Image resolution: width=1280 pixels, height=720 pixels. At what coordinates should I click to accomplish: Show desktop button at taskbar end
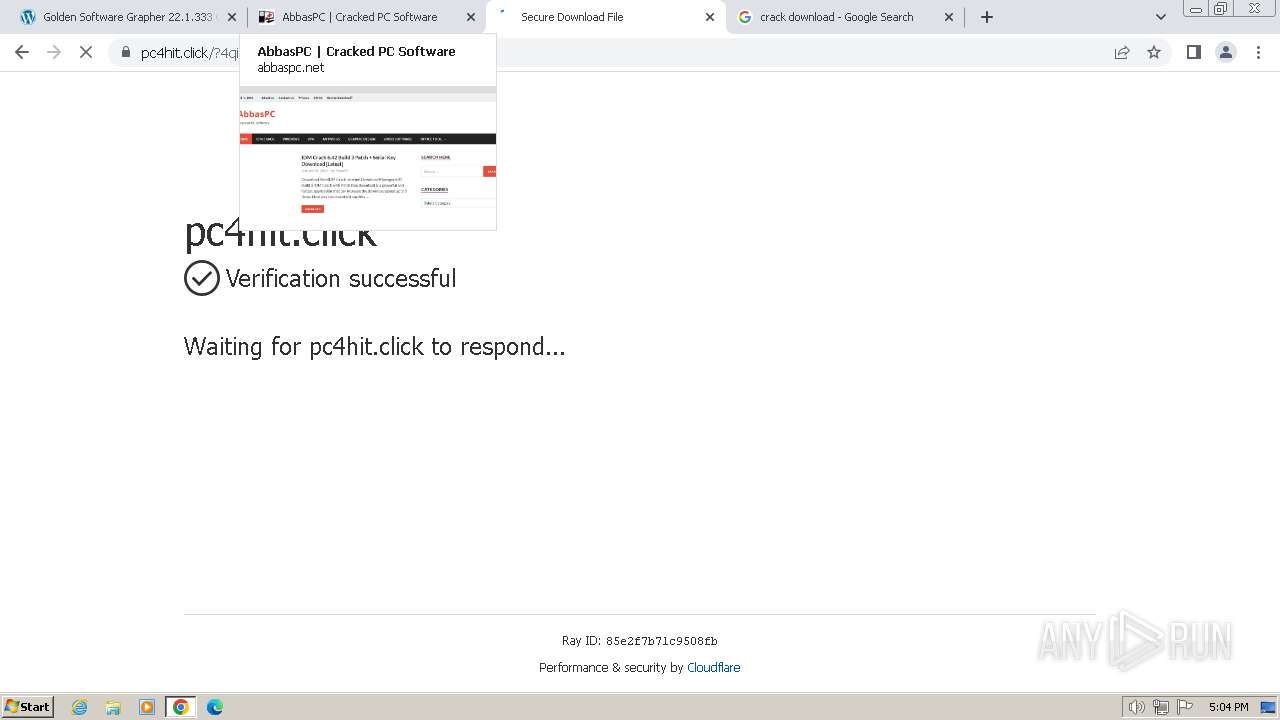click(1268, 707)
